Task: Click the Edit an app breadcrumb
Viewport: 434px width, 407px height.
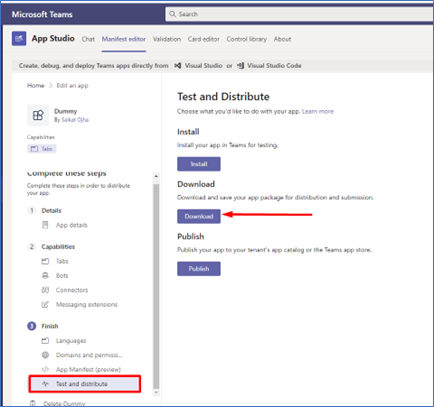Action: [72, 85]
